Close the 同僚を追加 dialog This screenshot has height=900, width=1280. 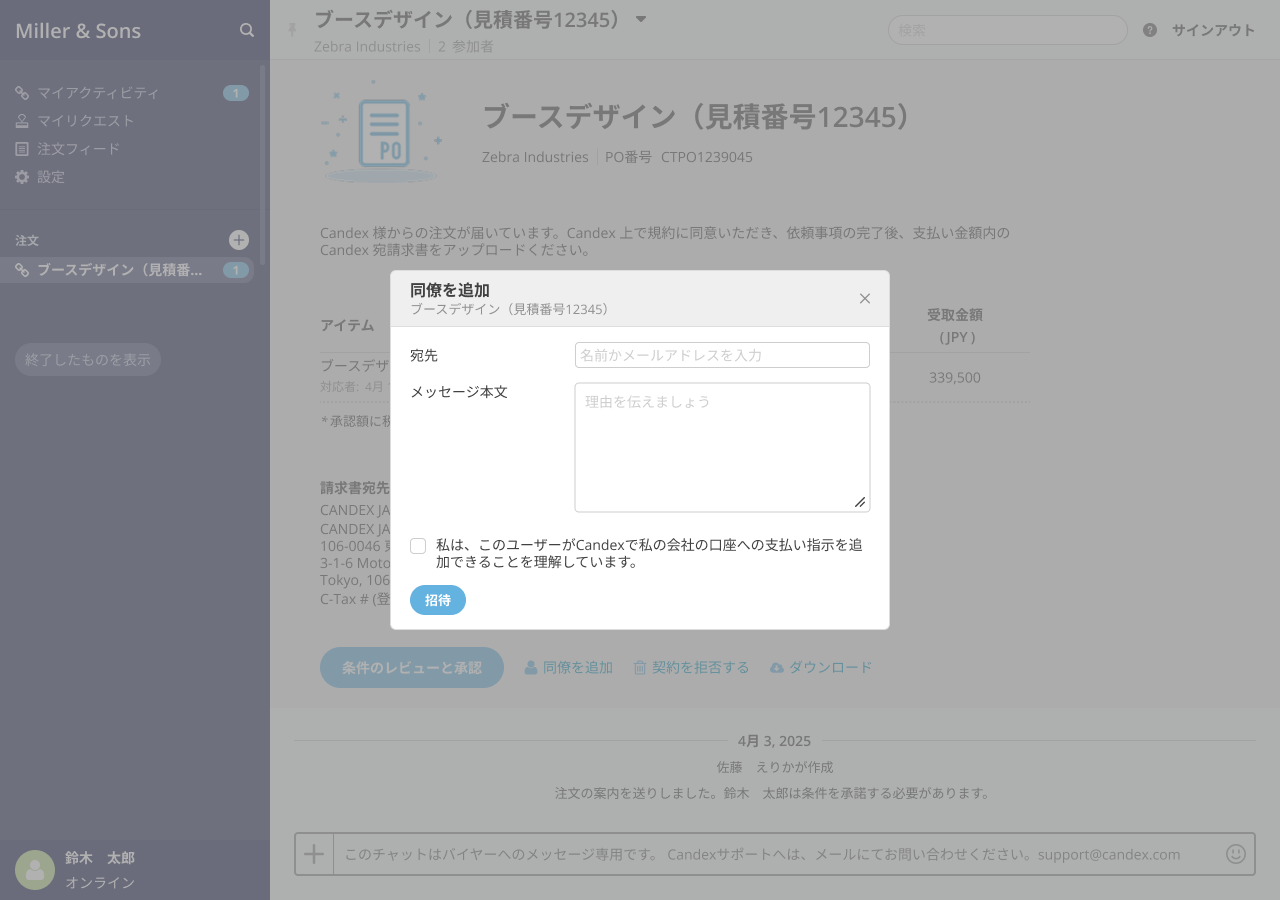(865, 299)
